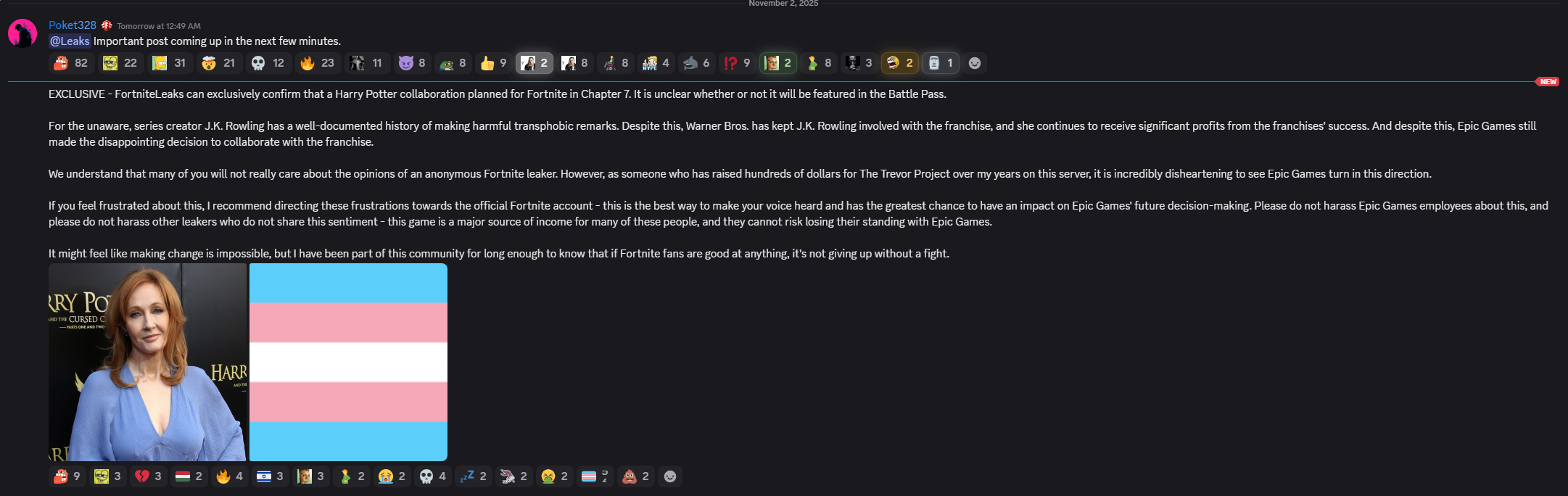This screenshot has height=496, width=1568.
Task: Click the shark reaction with count 6
Action: (696, 63)
